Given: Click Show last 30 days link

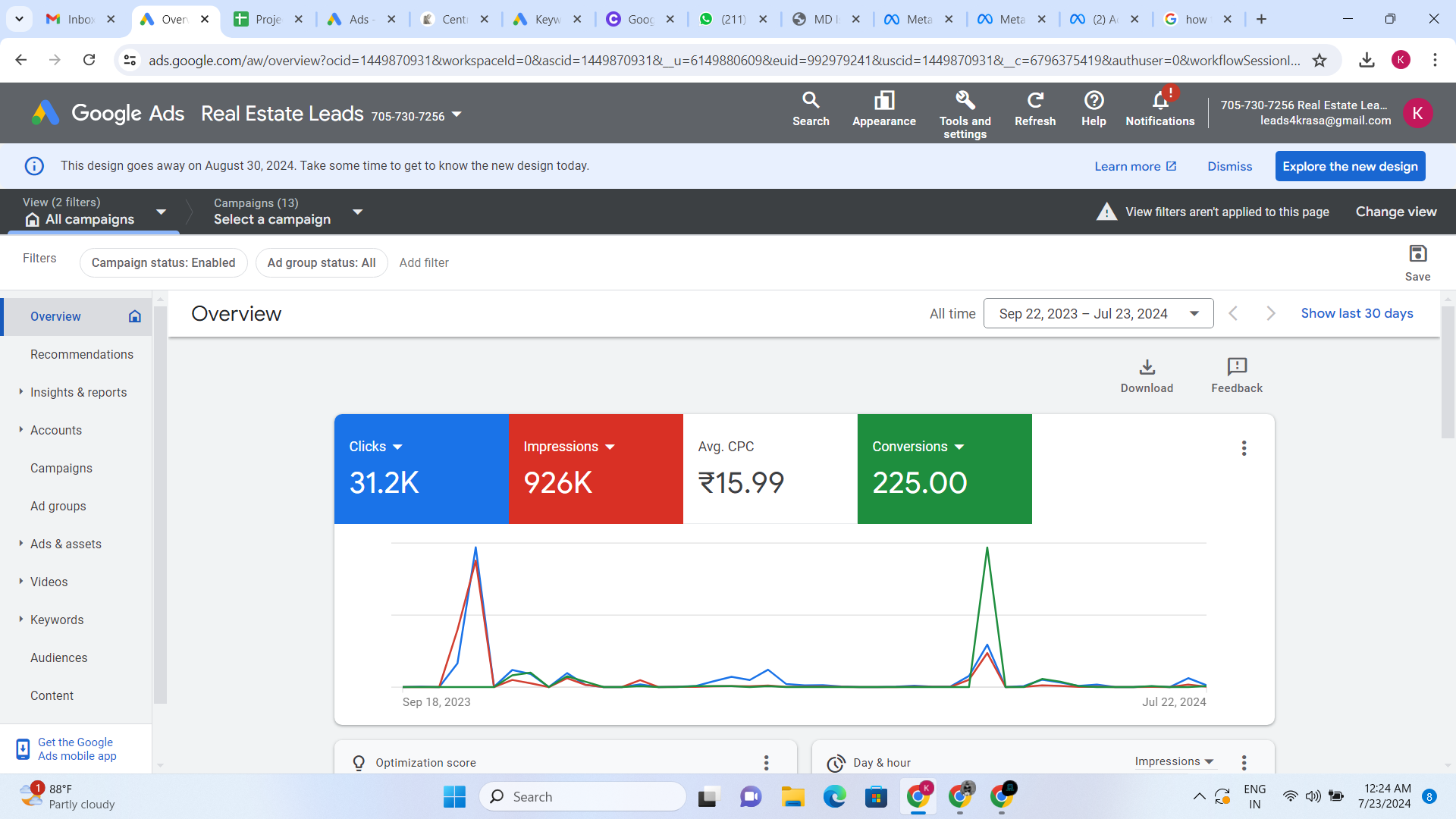Looking at the screenshot, I should (x=1357, y=313).
